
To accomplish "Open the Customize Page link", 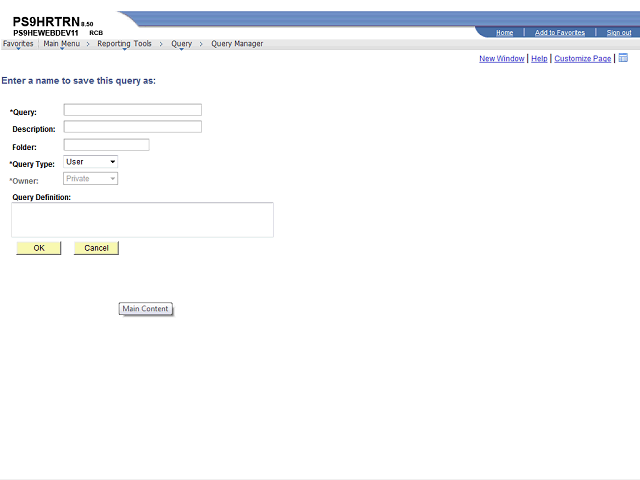I will (582, 58).
